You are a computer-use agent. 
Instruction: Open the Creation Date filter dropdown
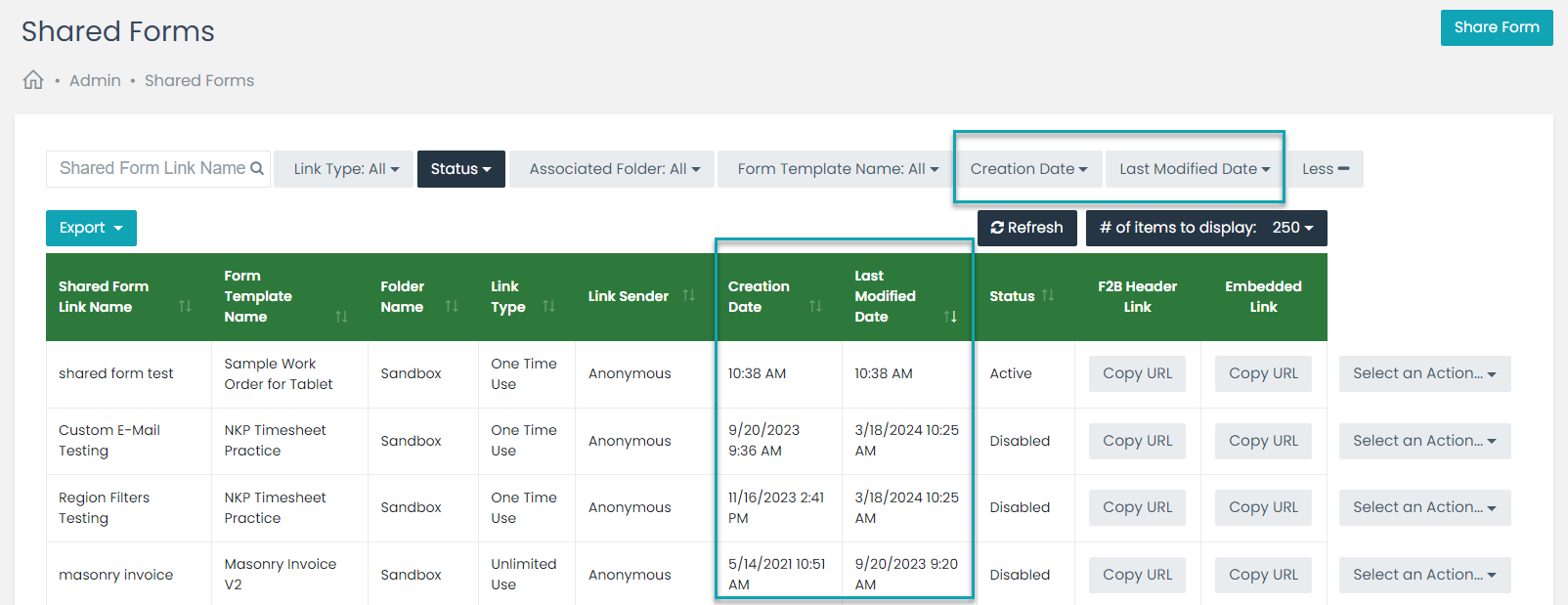1028,169
